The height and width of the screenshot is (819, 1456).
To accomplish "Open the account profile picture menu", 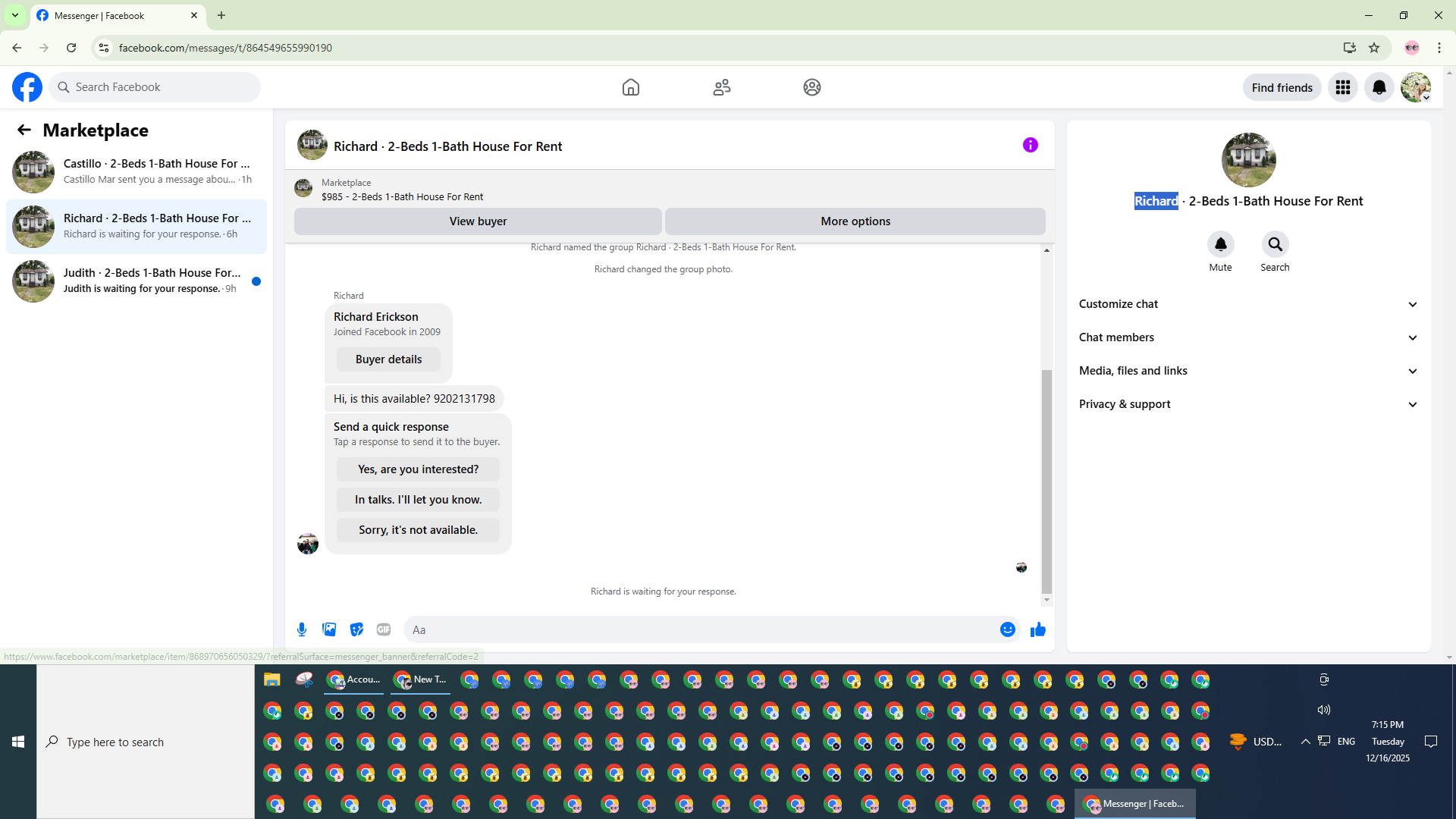I will 1416,87.
